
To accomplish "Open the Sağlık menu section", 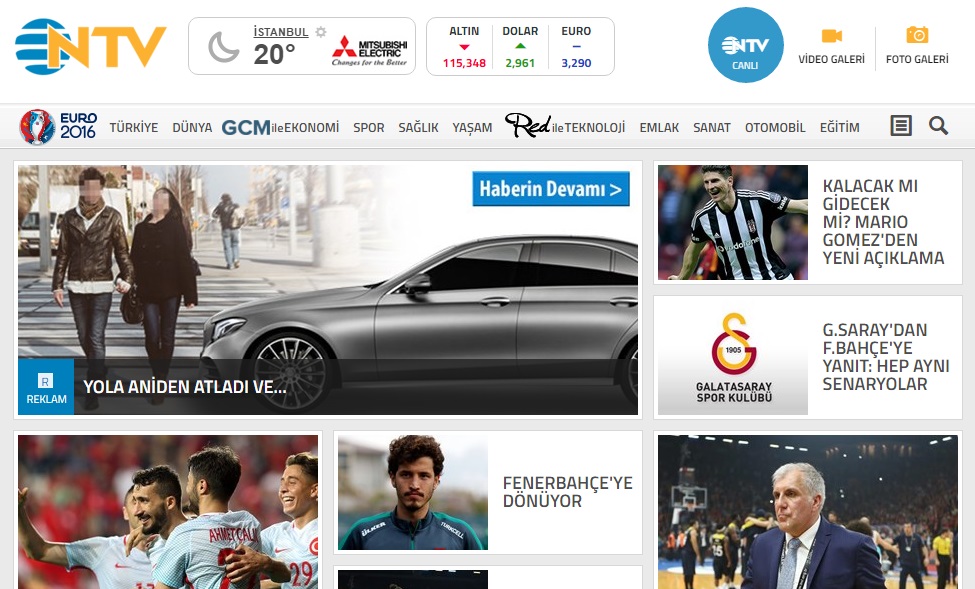I will coord(418,128).
